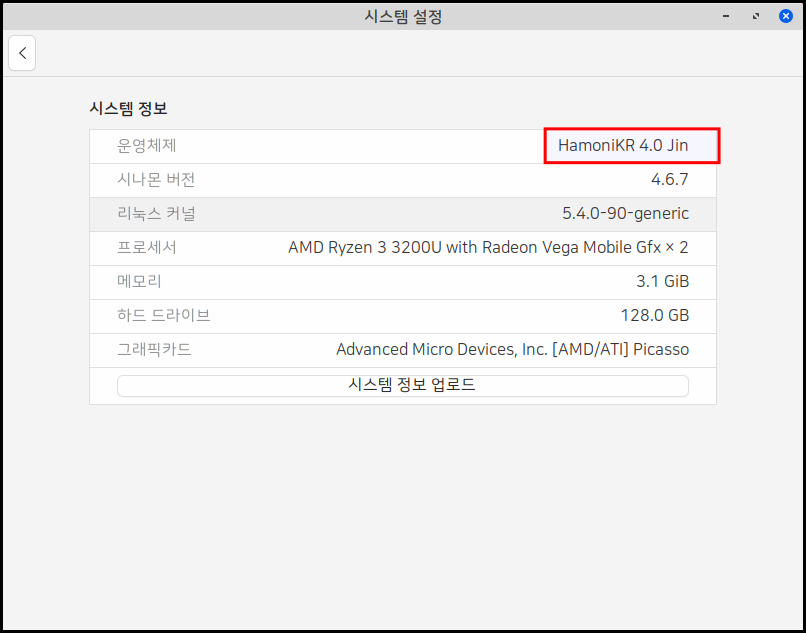Select the HamoniKR 4.0 Jin value

point(623,146)
